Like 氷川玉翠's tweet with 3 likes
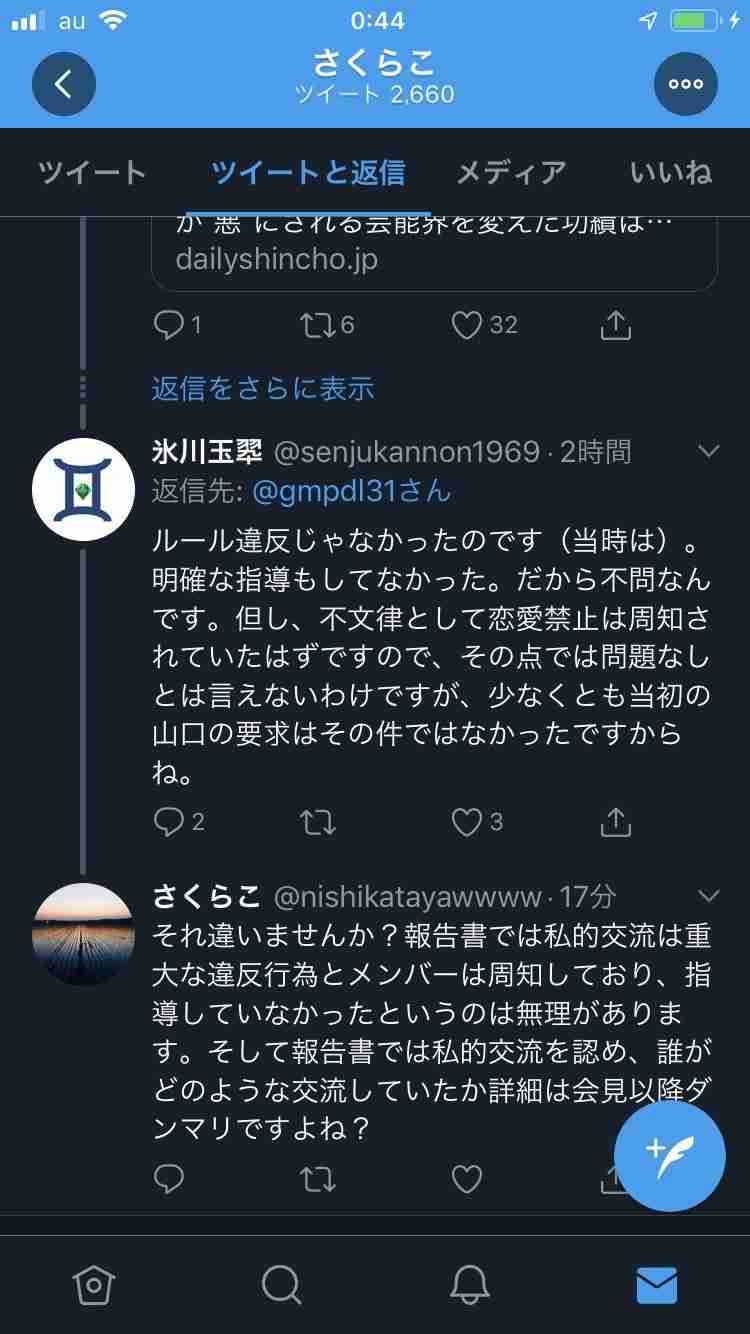Screen dimensions: 750x1334 coord(467,822)
